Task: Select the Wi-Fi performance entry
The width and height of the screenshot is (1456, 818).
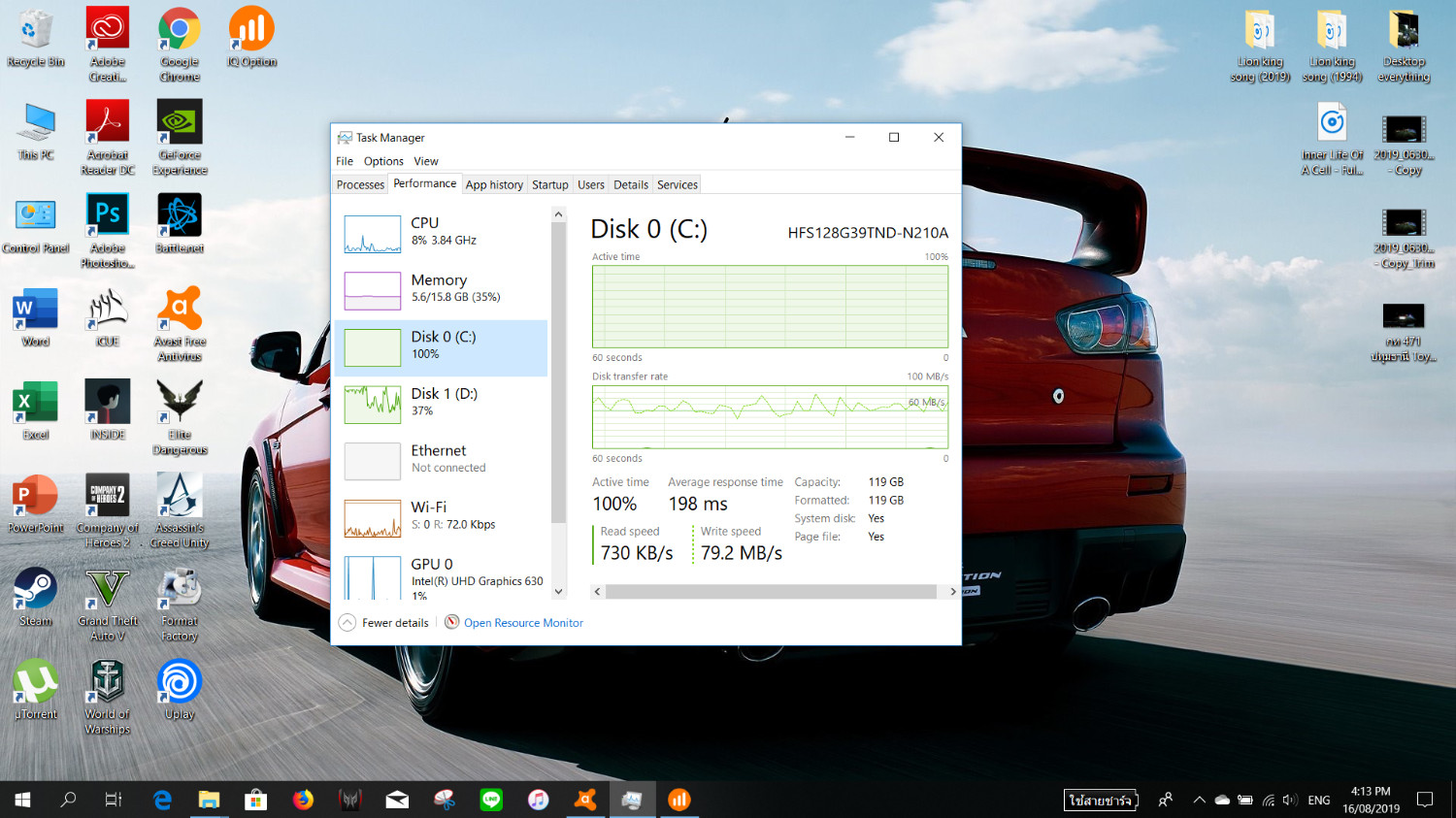Action: [x=442, y=517]
